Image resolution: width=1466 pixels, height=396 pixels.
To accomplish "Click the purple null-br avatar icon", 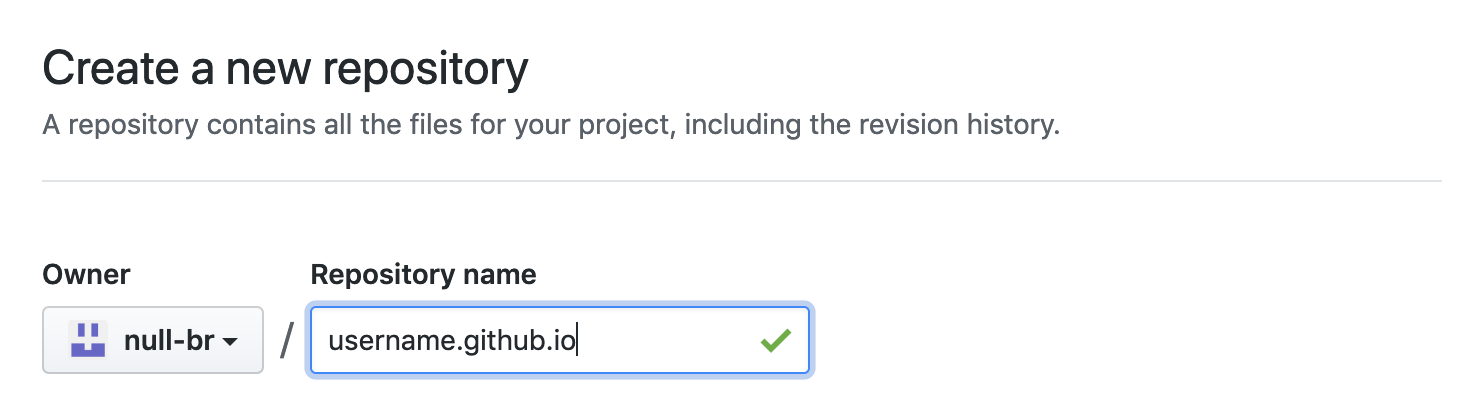I will 88,340.
